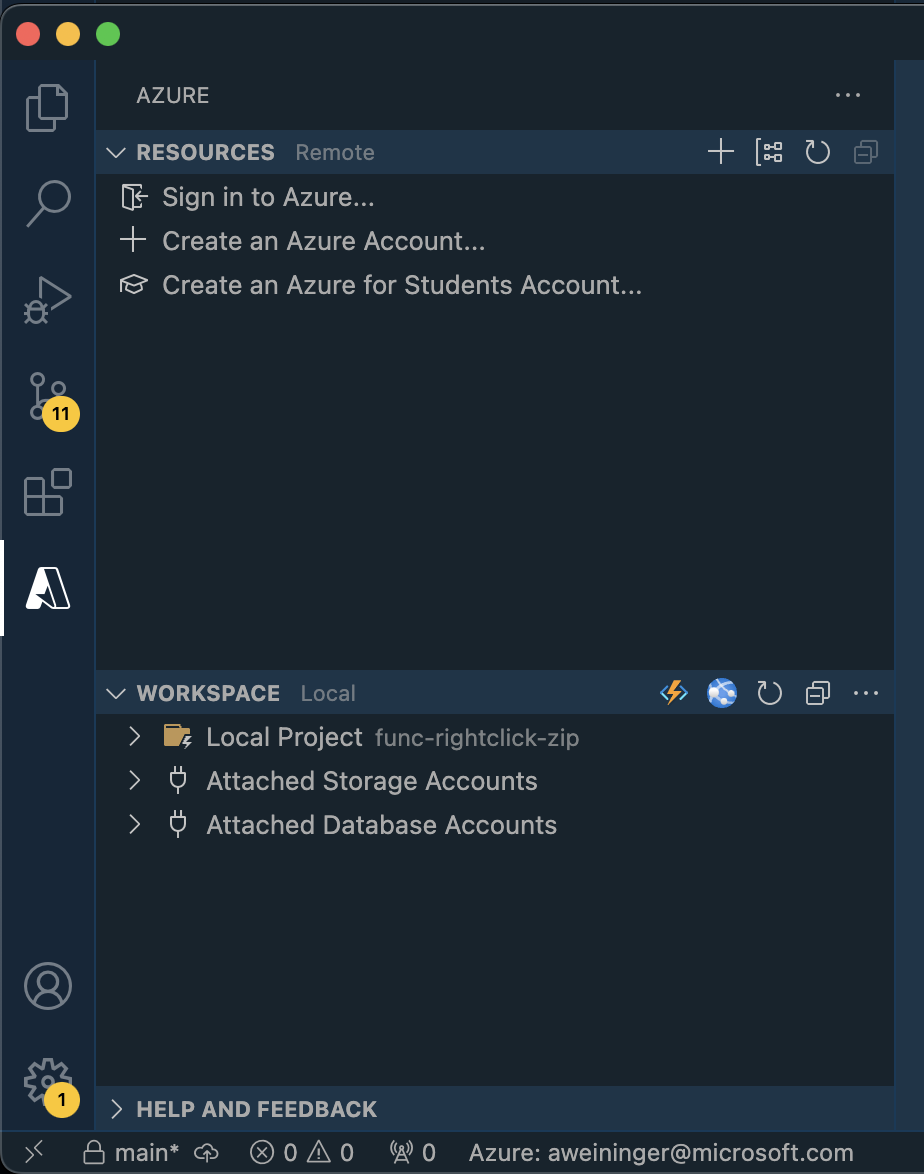Open Run and Debug view
The image size is (924, 1174).
tap(47, 299)
